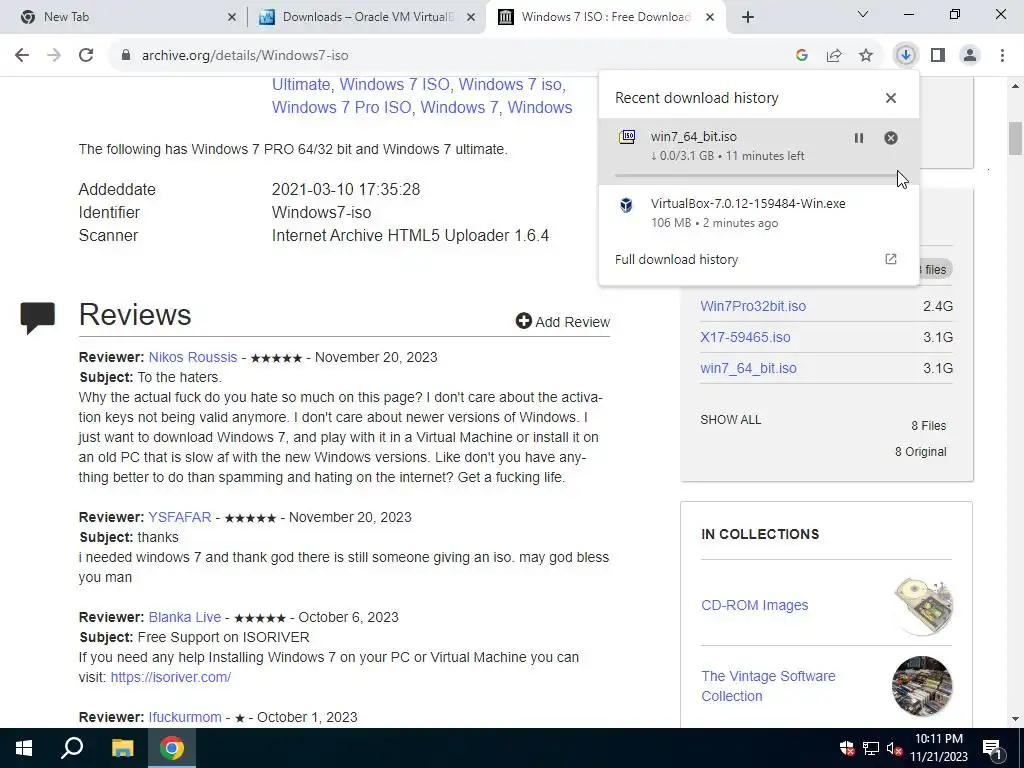Open the Windows security tray icon
Viewport: 1024px width, 768px height.
847,748
